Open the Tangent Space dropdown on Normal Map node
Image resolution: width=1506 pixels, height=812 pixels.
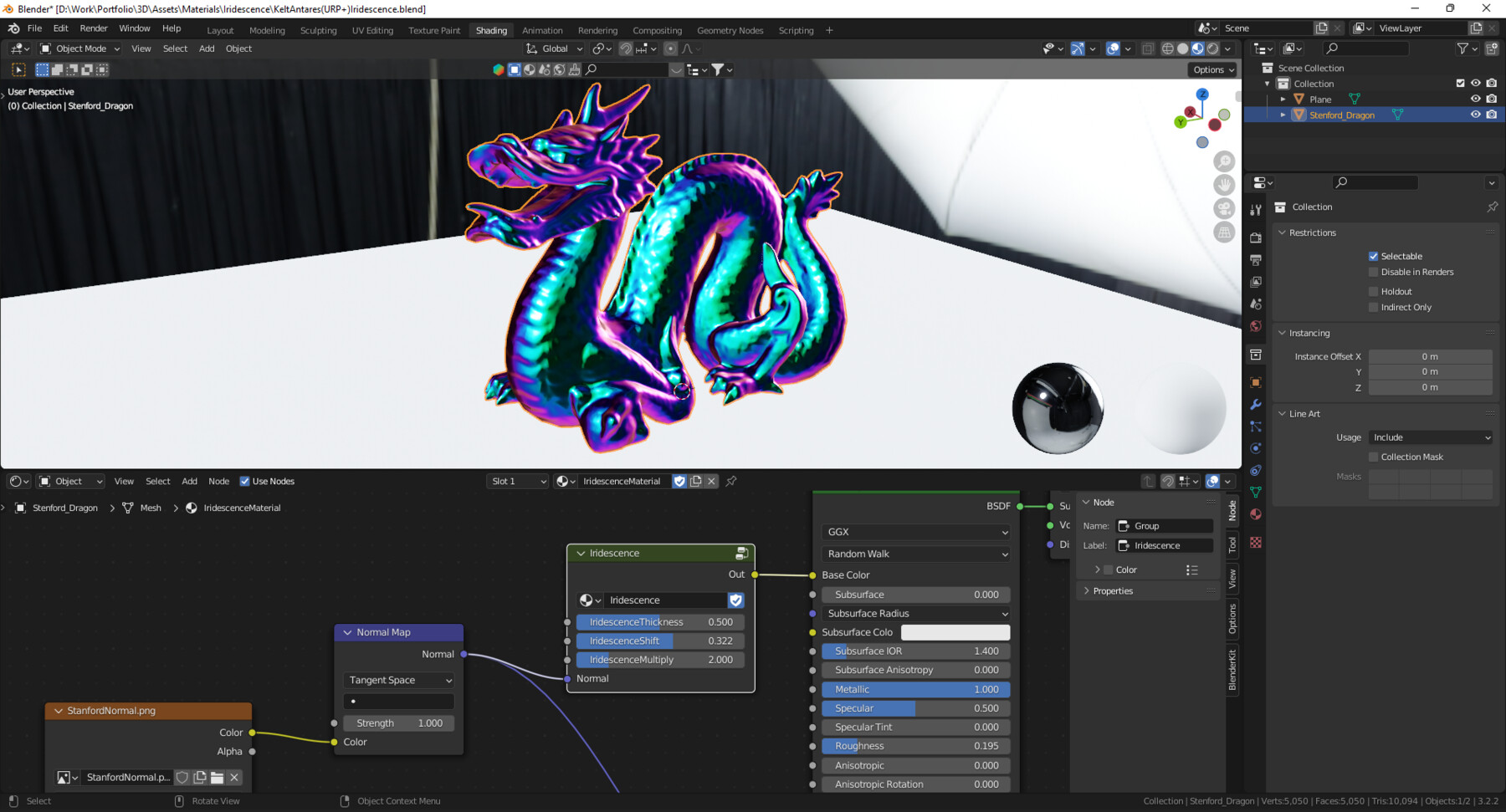point(398,680)
